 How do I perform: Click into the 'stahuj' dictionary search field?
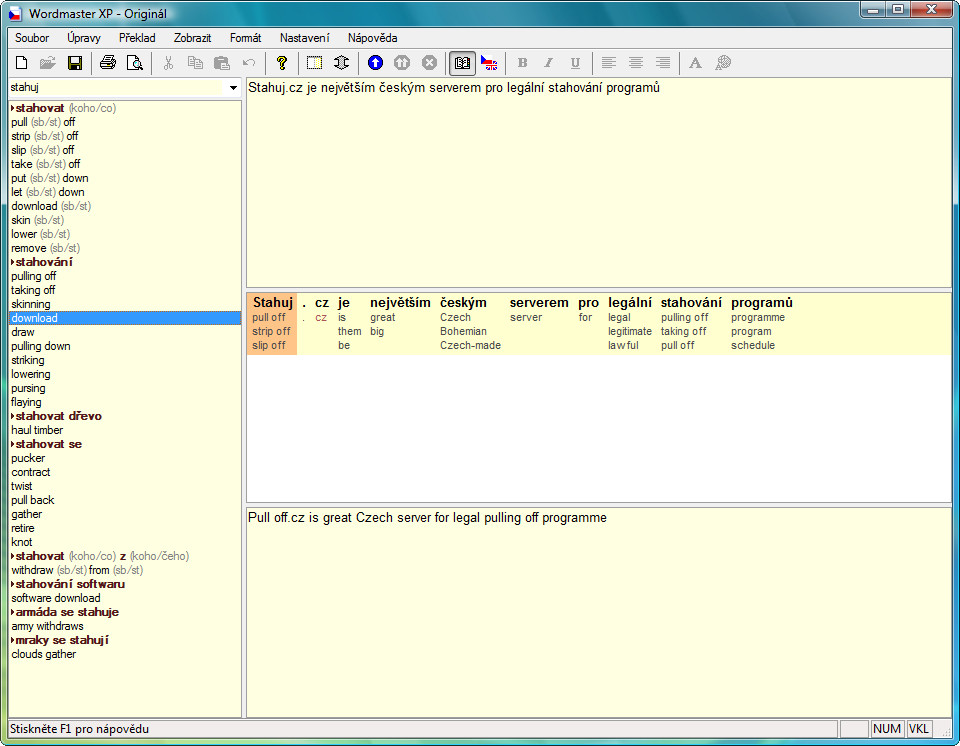(x=118, y=88)
